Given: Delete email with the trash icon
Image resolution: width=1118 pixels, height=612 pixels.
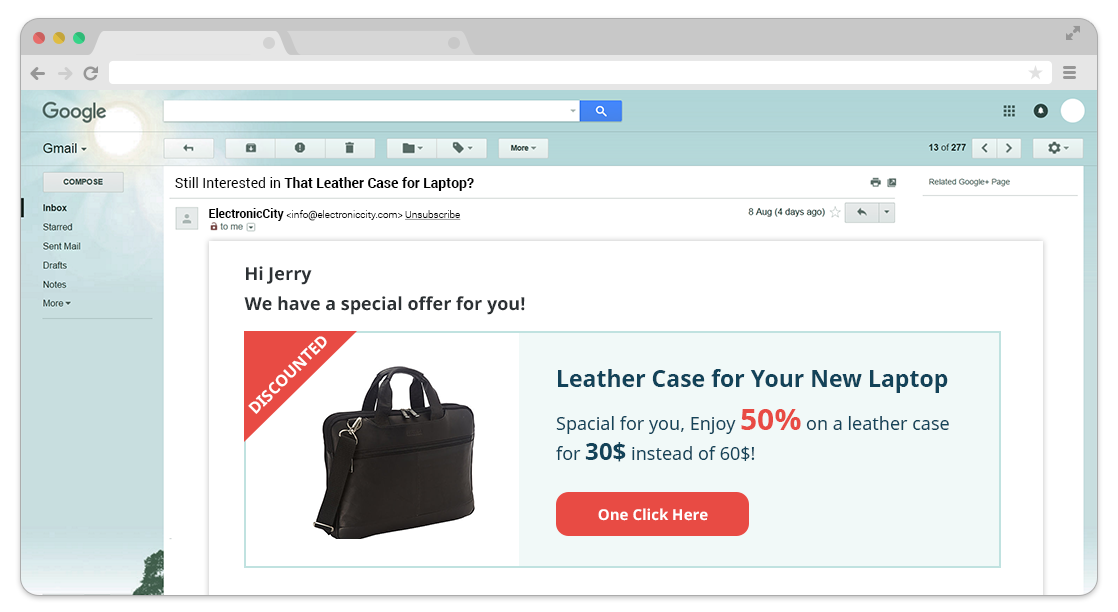Looking at the screenshot, I should 349,148.
